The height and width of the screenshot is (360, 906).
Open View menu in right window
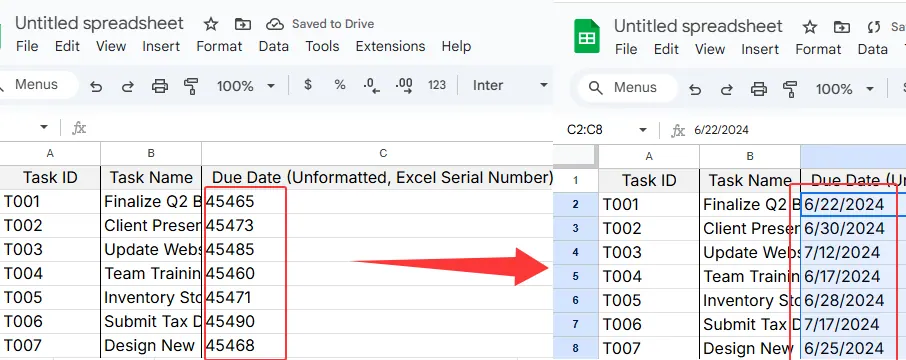[710, 50]
